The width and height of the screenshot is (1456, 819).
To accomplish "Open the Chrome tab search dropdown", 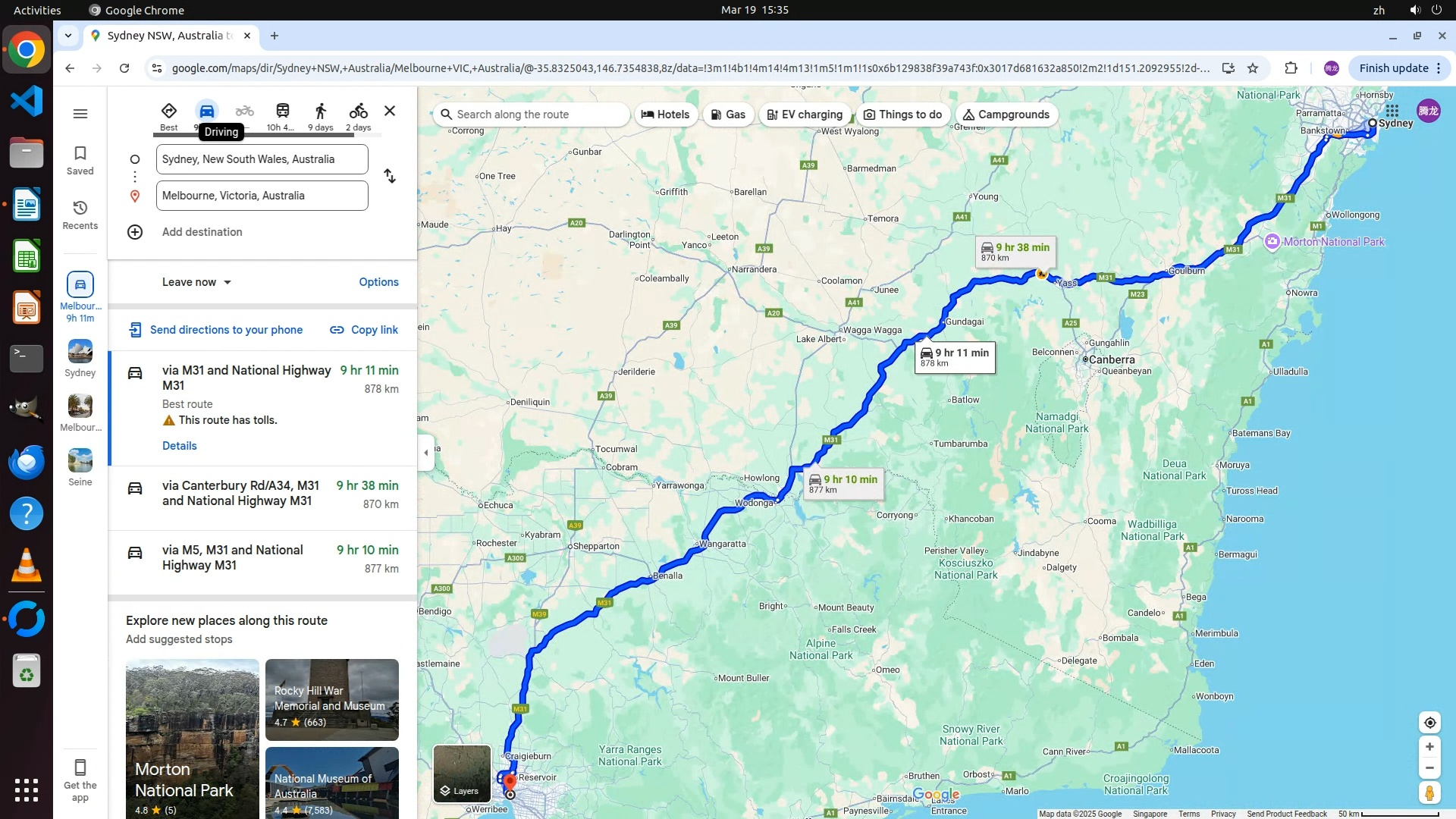I will click(68, 36).
